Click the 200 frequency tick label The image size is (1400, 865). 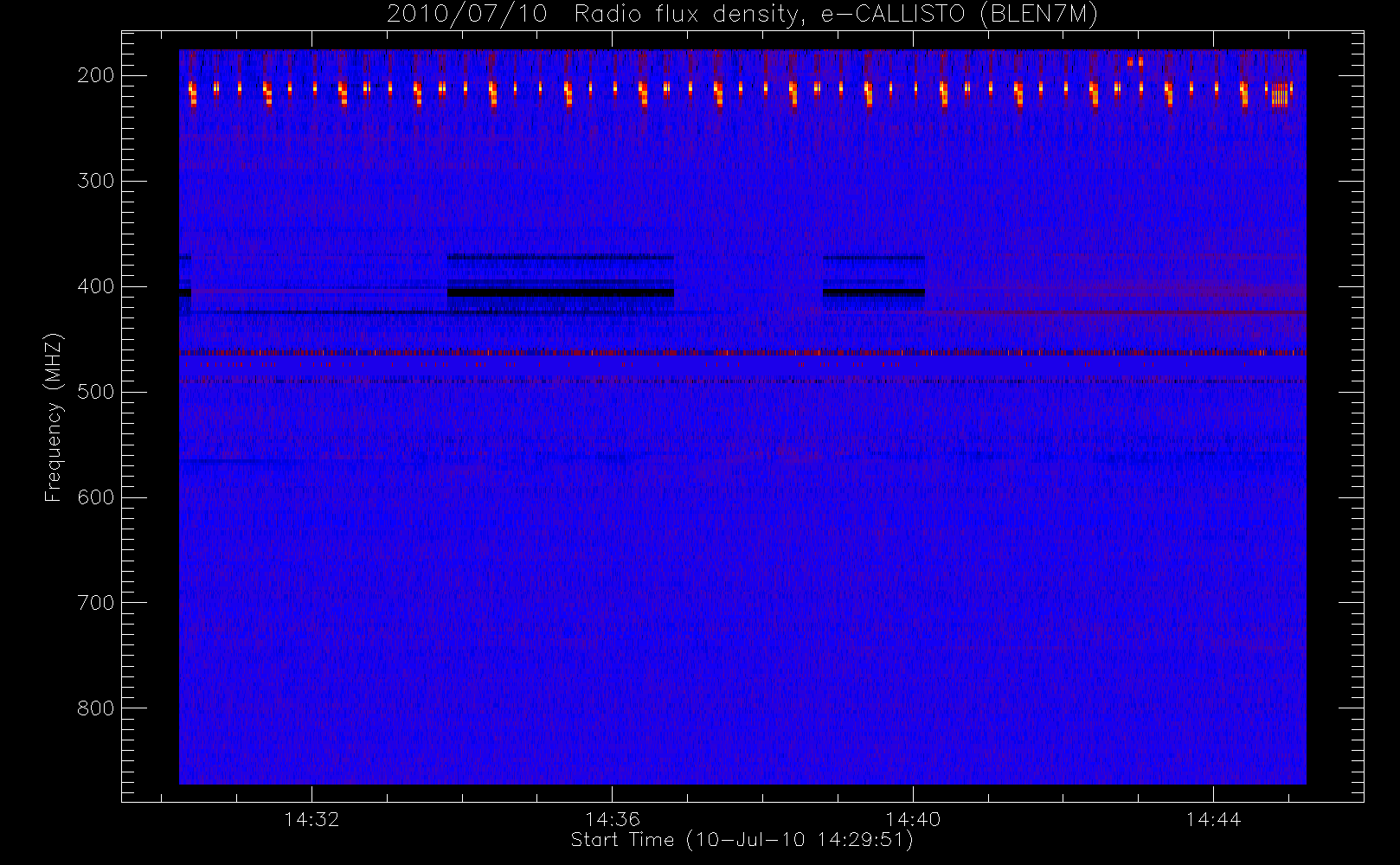pyautogui.click(x=96, y=75)
